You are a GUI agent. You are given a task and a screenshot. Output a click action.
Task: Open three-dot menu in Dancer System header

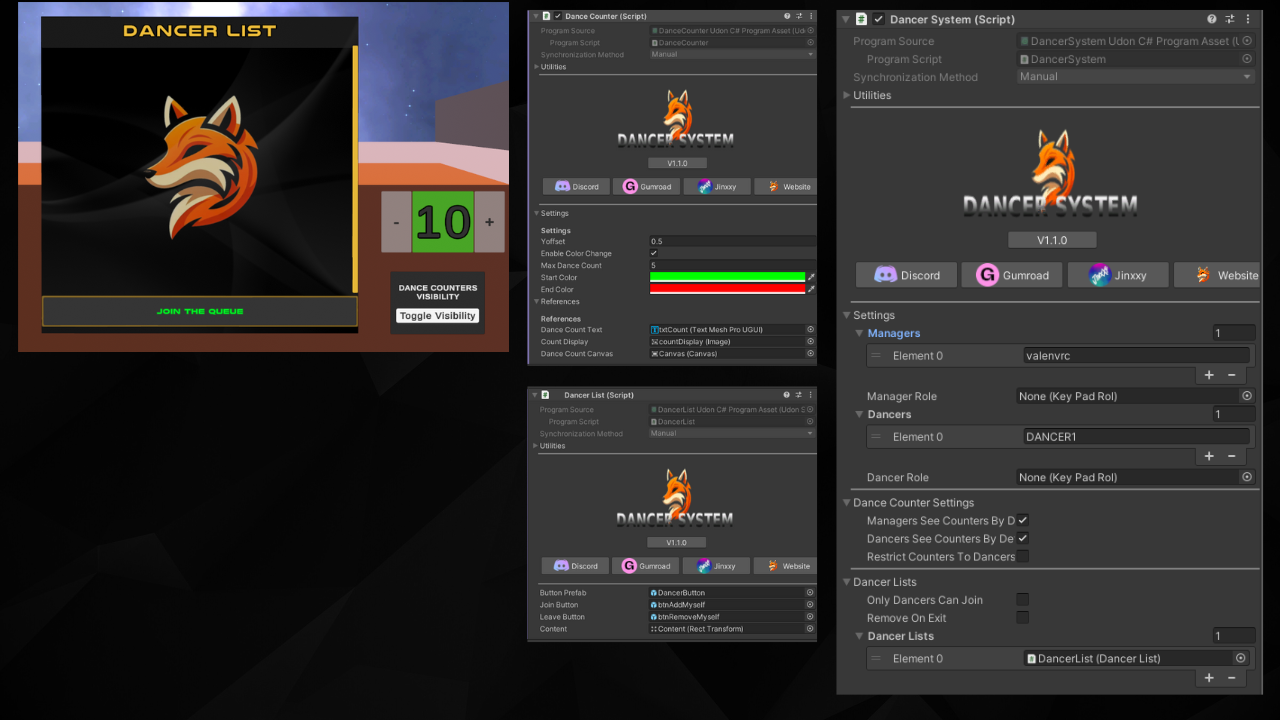[1248, 19]
